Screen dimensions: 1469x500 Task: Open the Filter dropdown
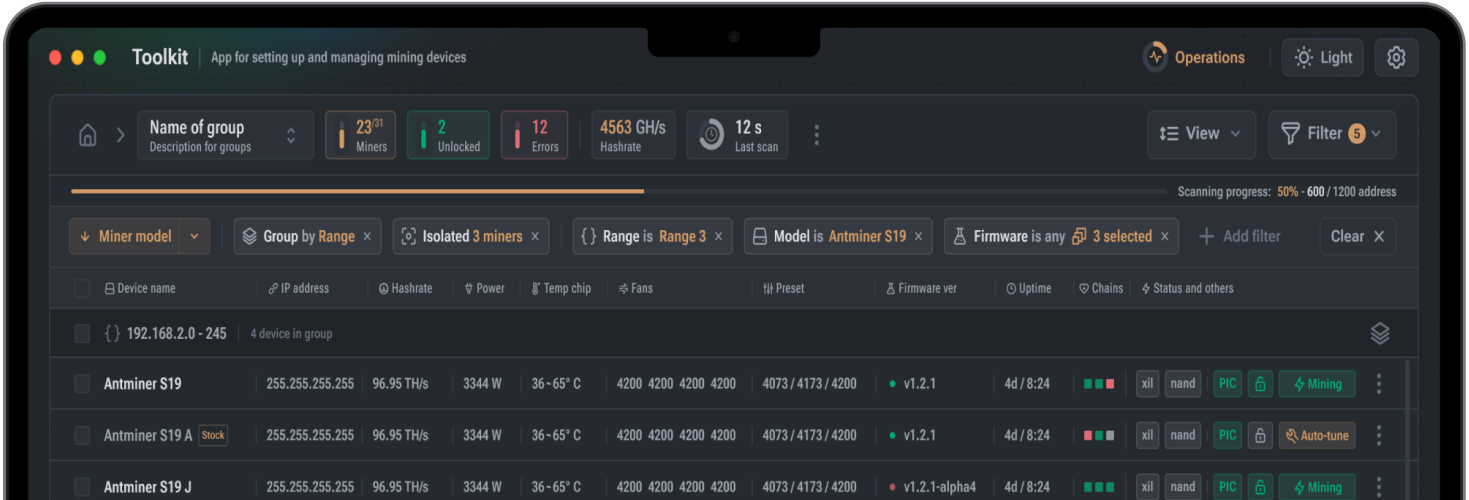click(x=1332, y=134)
